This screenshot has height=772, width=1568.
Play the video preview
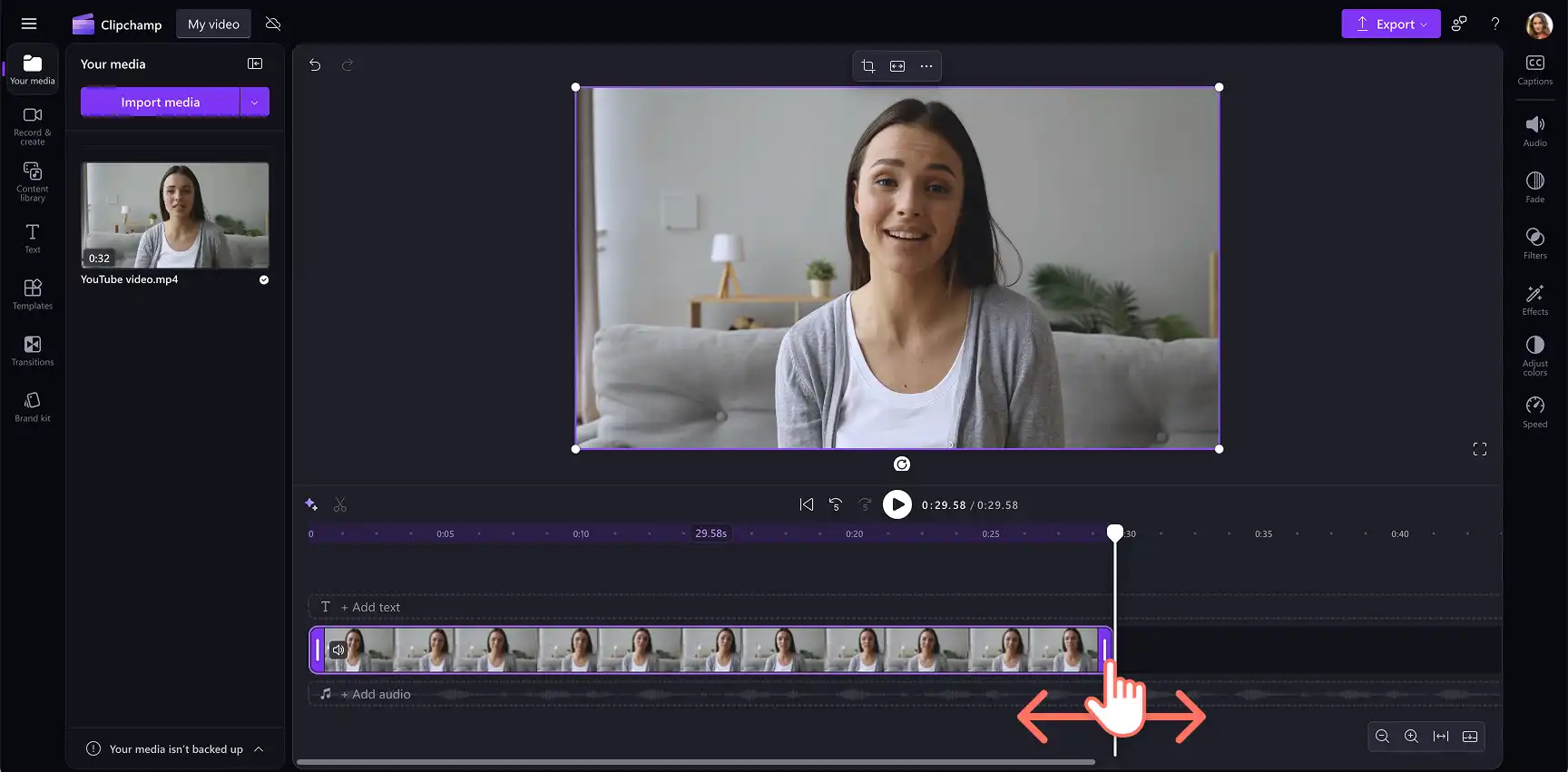(897, 504)
